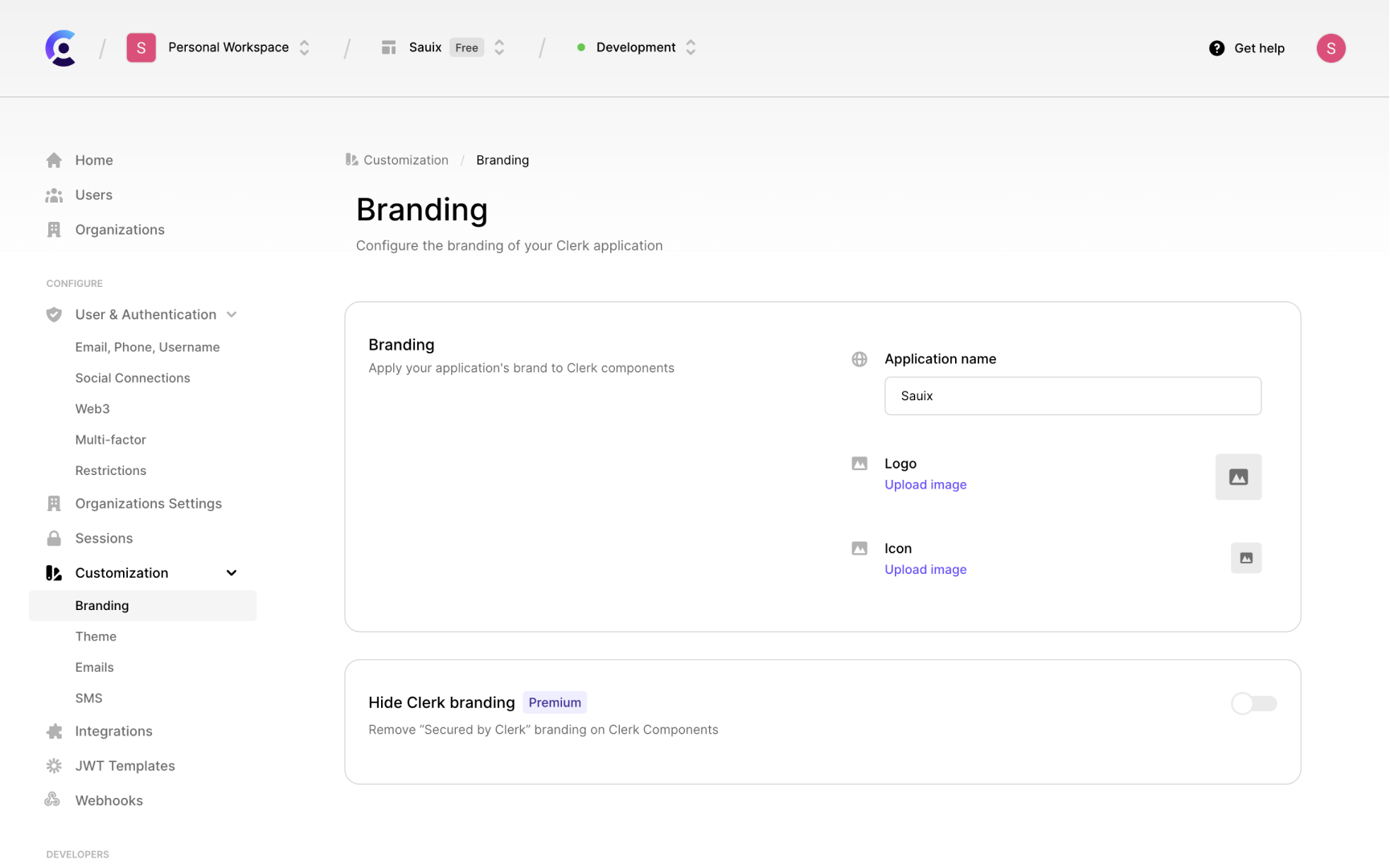Collapse the Customization section chevron
The height and width of the screenshot is (868, 1390).
pos(231,572)
